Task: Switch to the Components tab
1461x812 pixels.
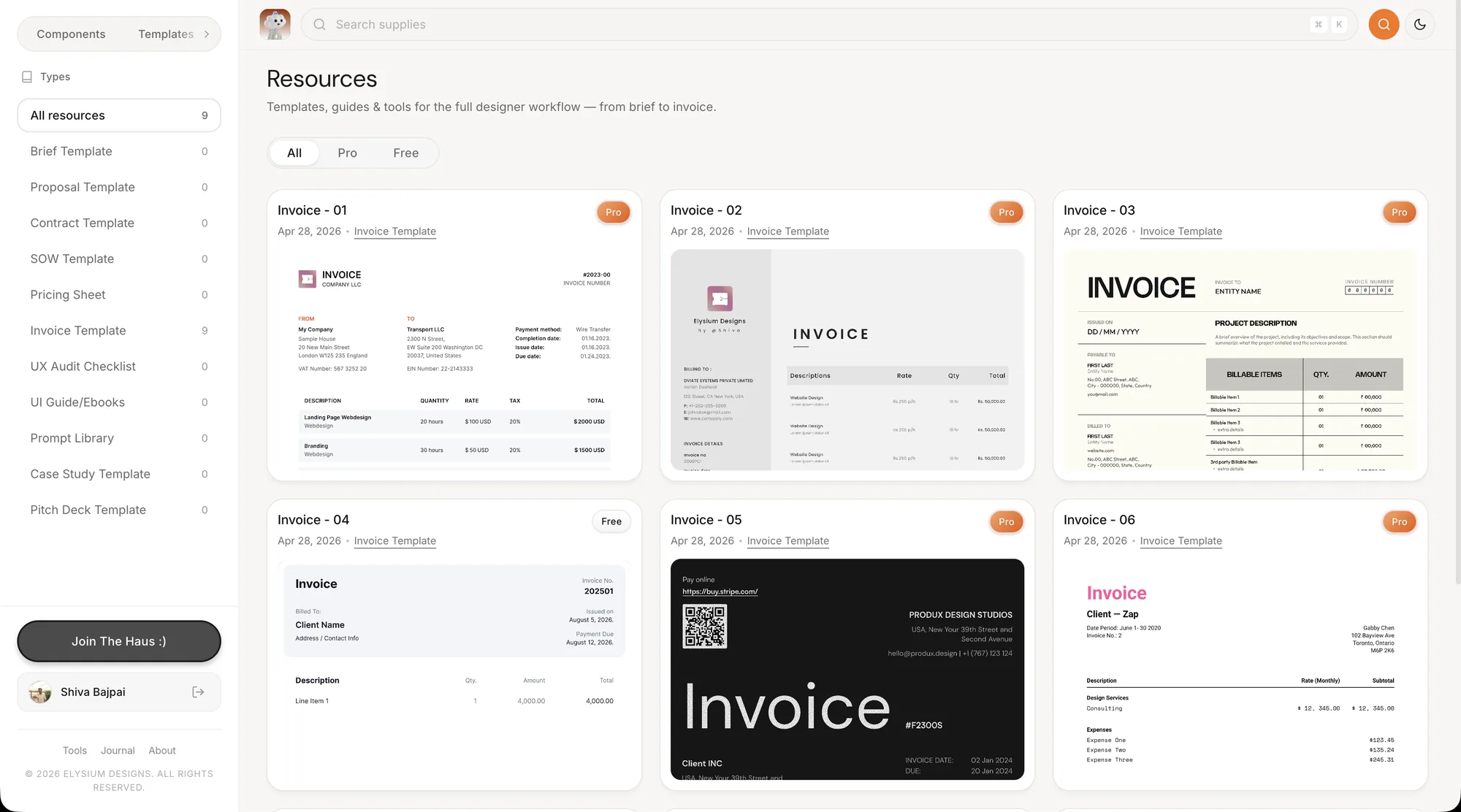Action: pos(71,34)
